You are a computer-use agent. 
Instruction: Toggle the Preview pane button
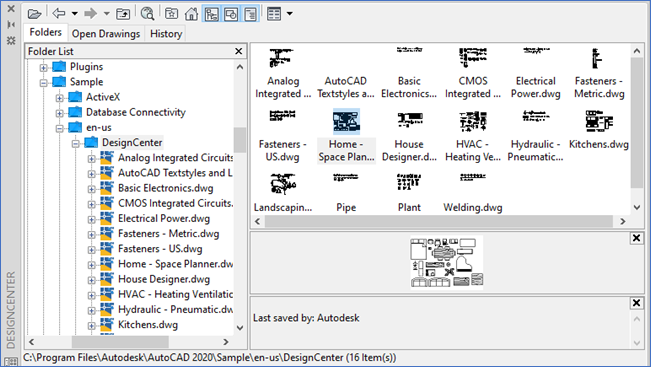(231, 14)
